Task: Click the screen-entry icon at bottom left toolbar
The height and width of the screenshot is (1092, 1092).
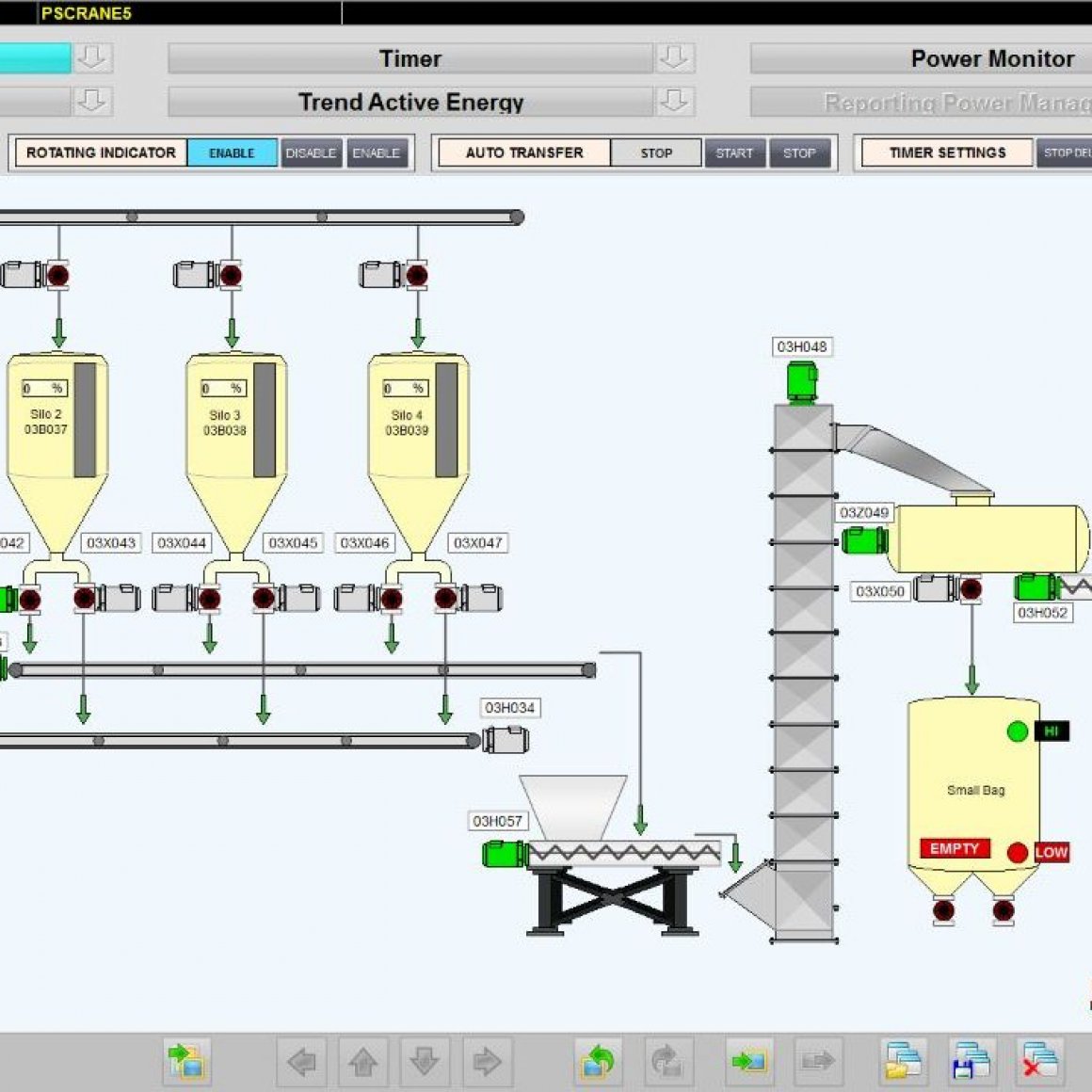Action: pos(188,1061)
